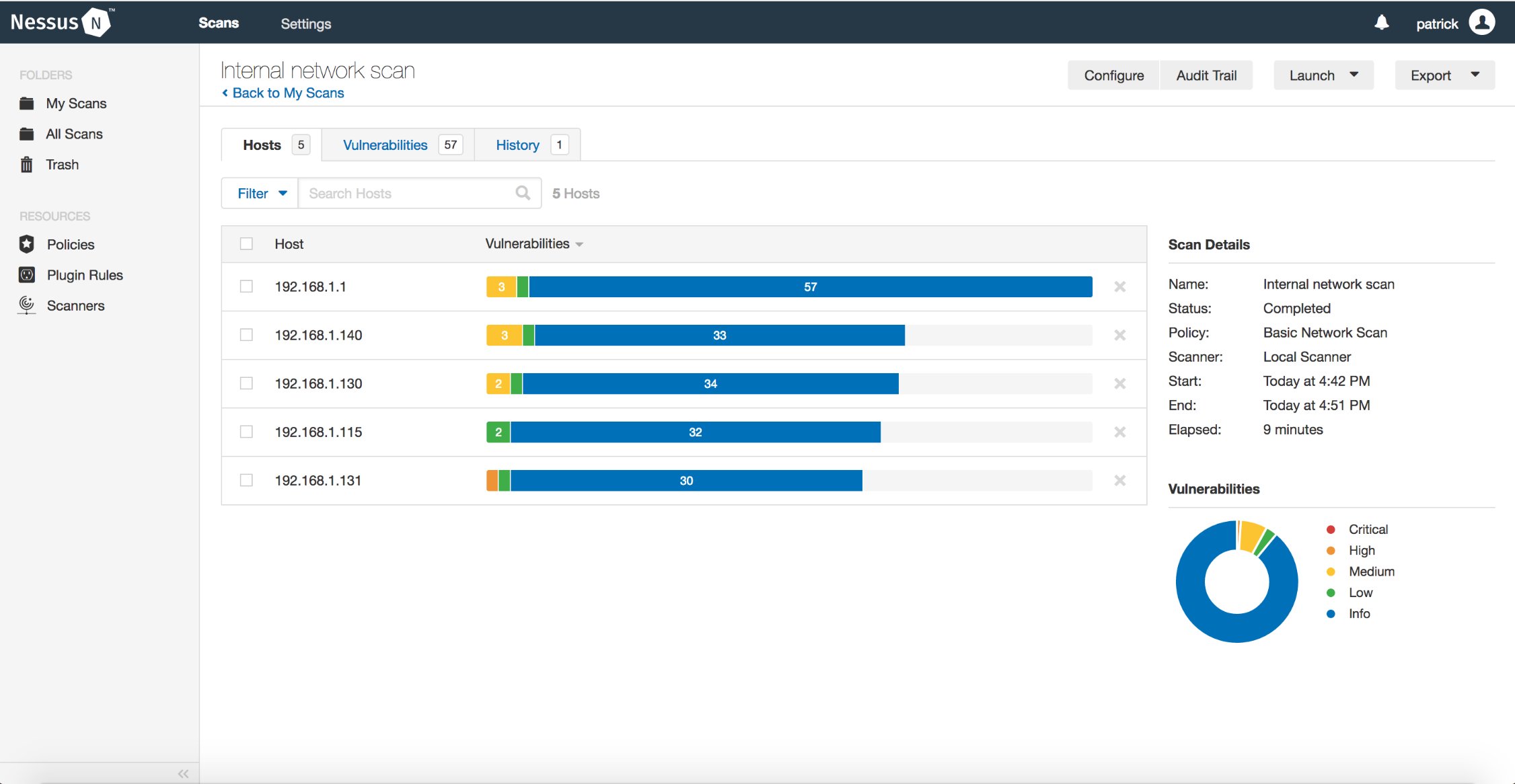This screenshot has width=1515, height=784.
Task: Click the notification bell icon
Action: click(x=1381, y=23)
